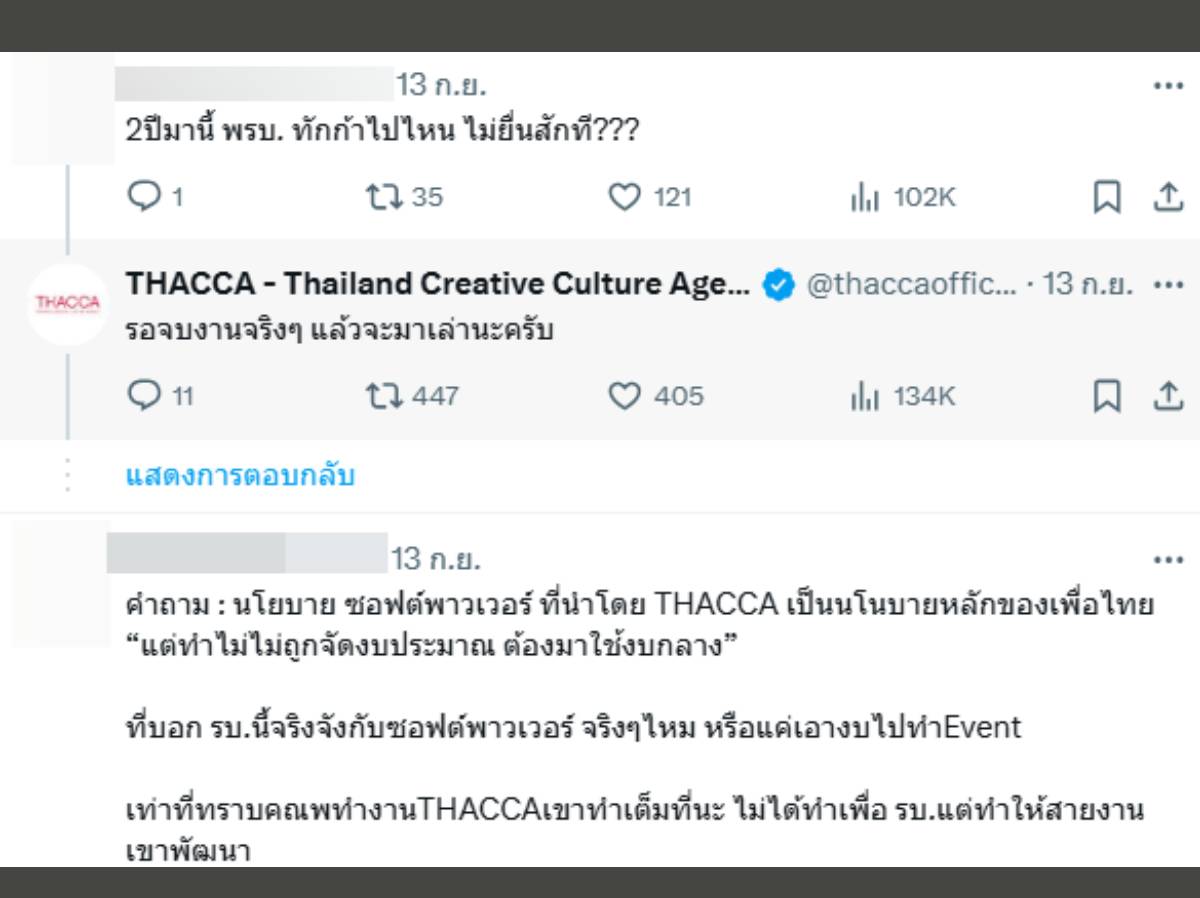Retweet THACCA's reply with 447 reposts

pos(383,396)
